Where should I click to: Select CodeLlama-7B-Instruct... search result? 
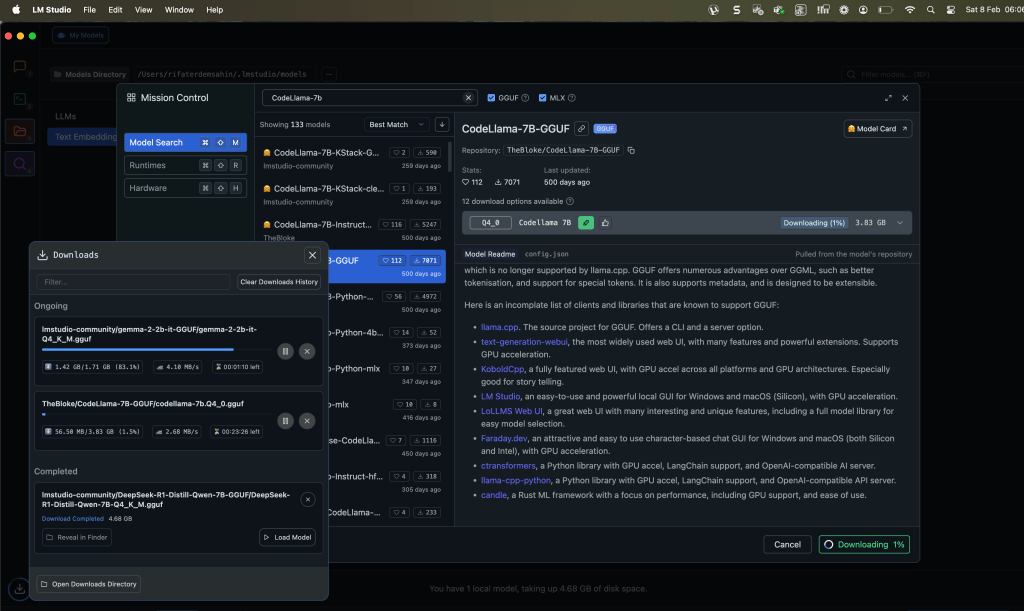click(x=351, y=230)
